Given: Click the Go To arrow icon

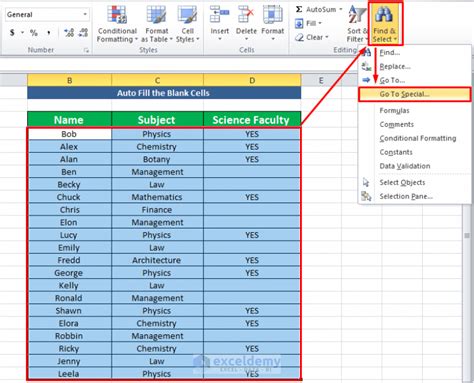Looking at the screenshot, I should tap(366, 80).
